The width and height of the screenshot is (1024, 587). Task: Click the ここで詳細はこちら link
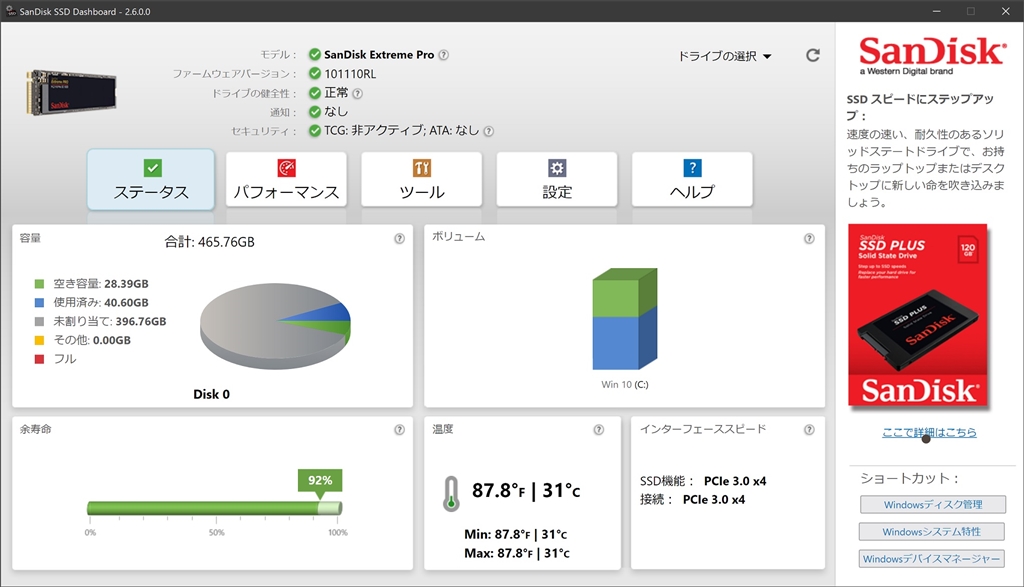tap(929, 432)
